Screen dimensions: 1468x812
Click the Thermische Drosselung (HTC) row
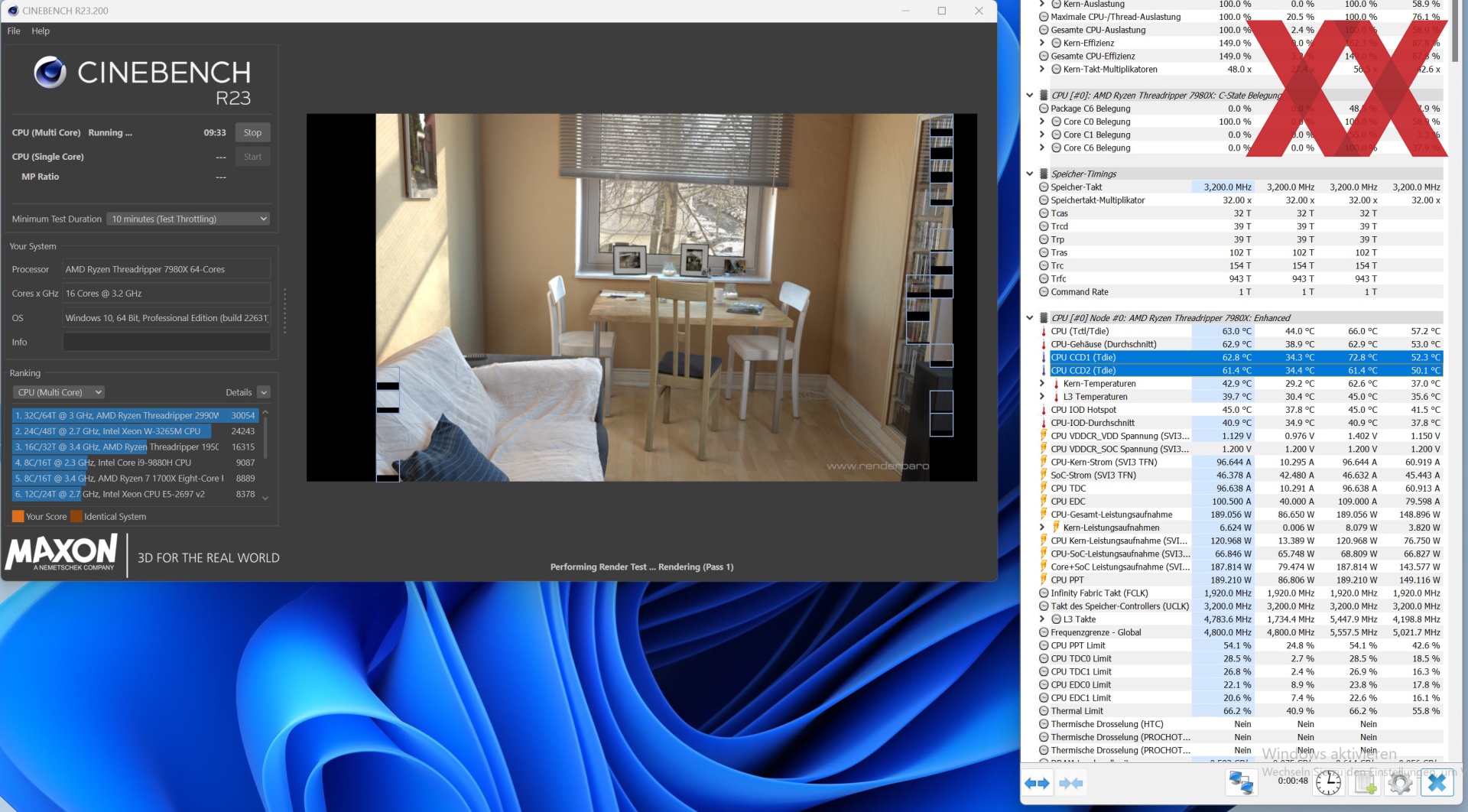tap(1239, 724)
